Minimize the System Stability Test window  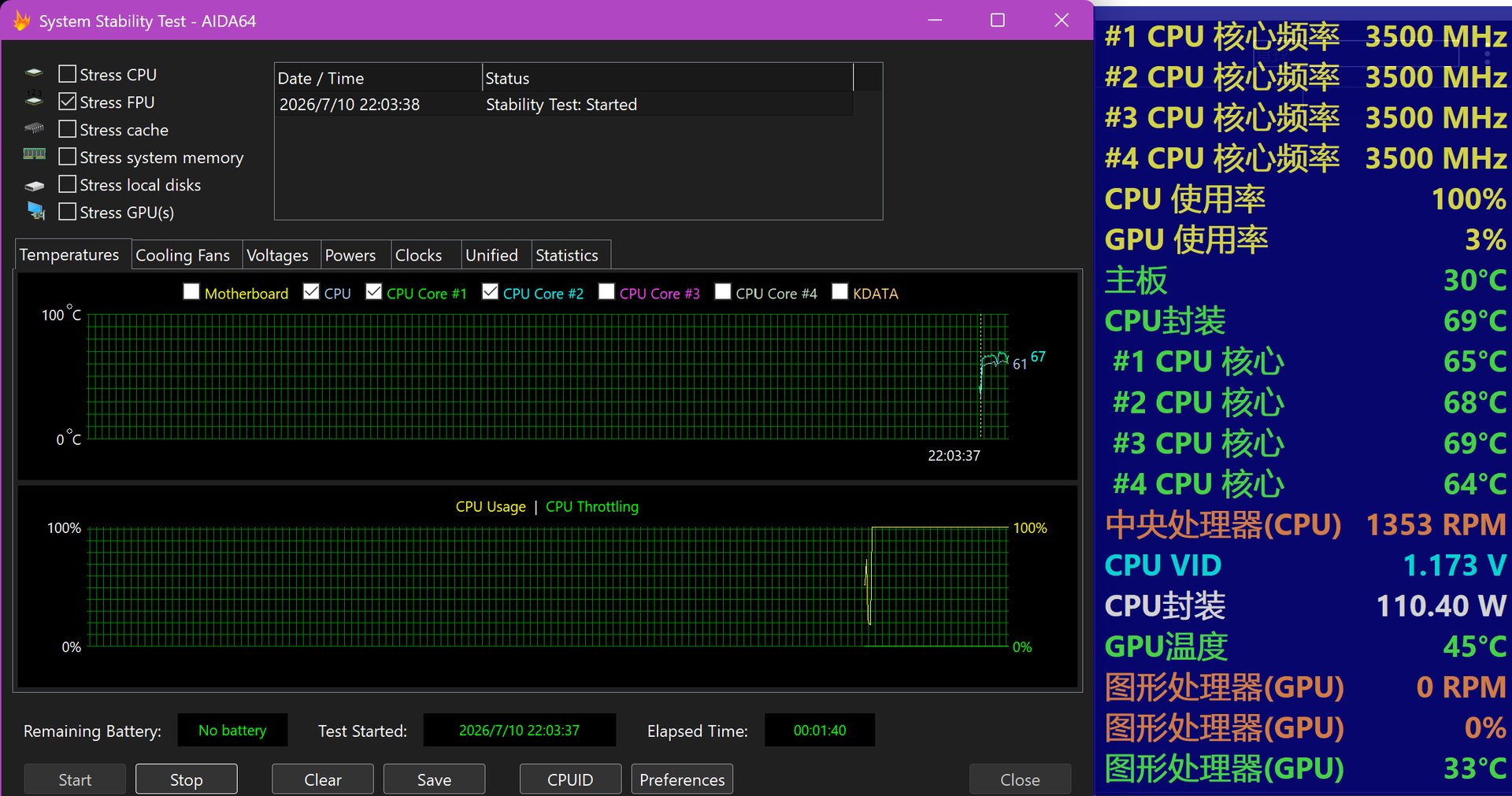pos(935,20)
